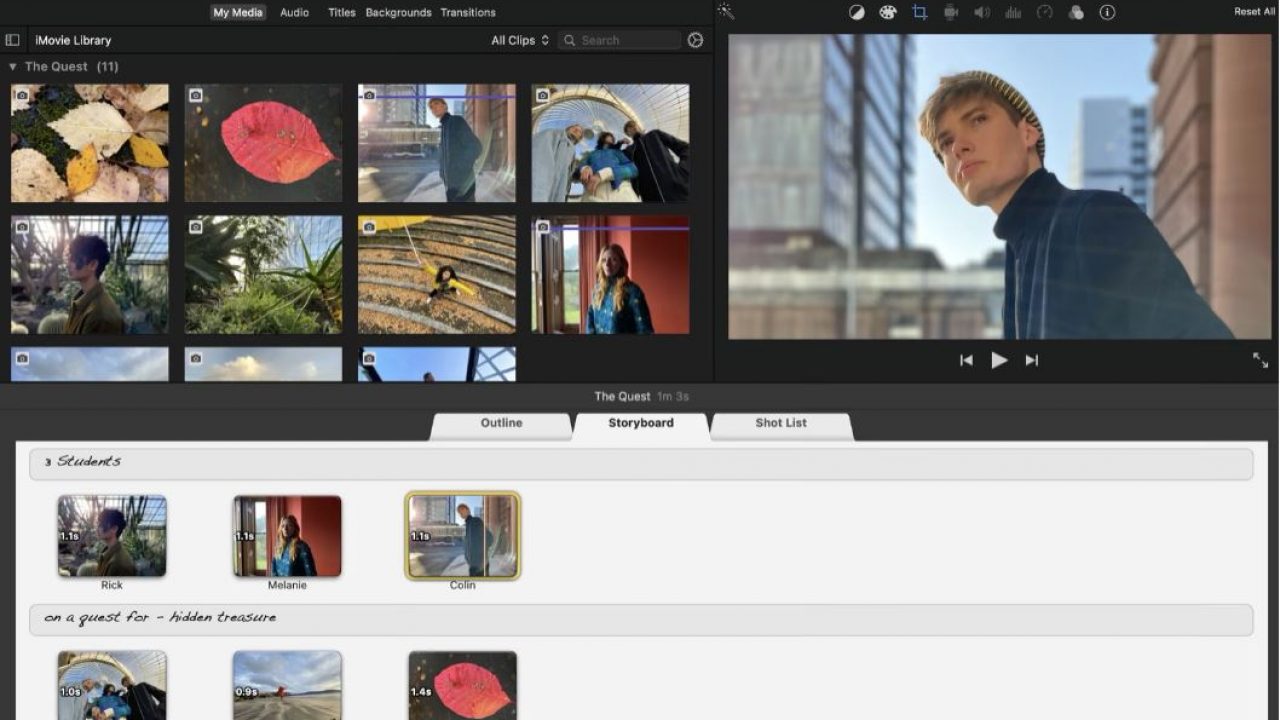The height and width of the screenshot is (720, 1280).
Task: Select Melanie storyboard clip
Action: (287, 535)
